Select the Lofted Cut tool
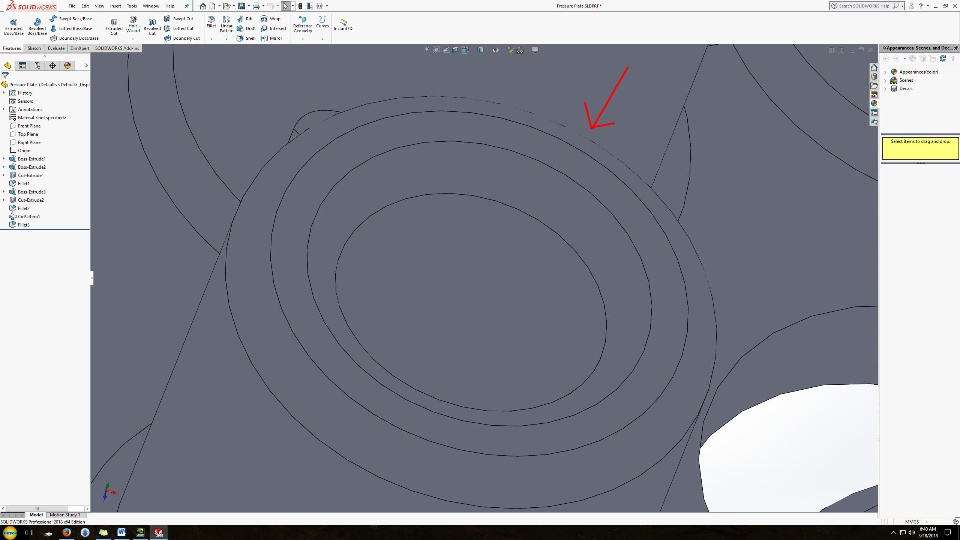The height and width of the screenshot is (540, 960). [179, 28]
